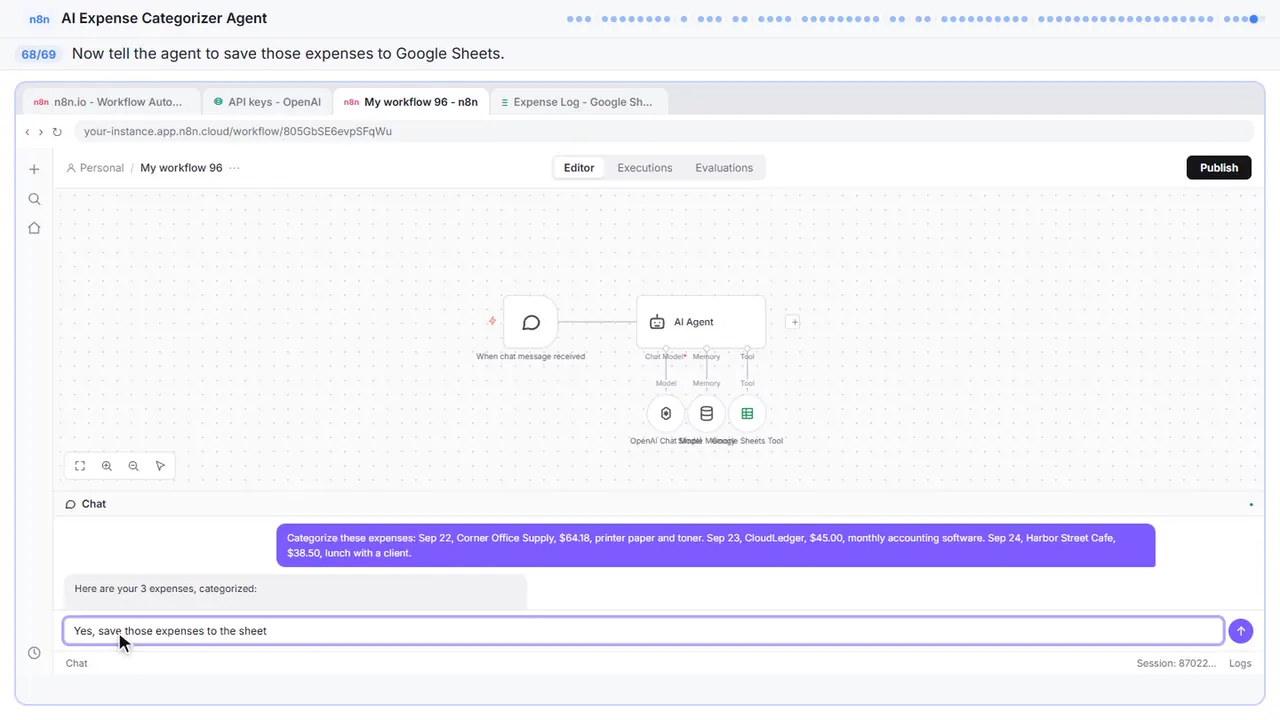Zoom in on the workflow canvas
The width and height of the screenshot is (1280, 720).
click(107, 466)
